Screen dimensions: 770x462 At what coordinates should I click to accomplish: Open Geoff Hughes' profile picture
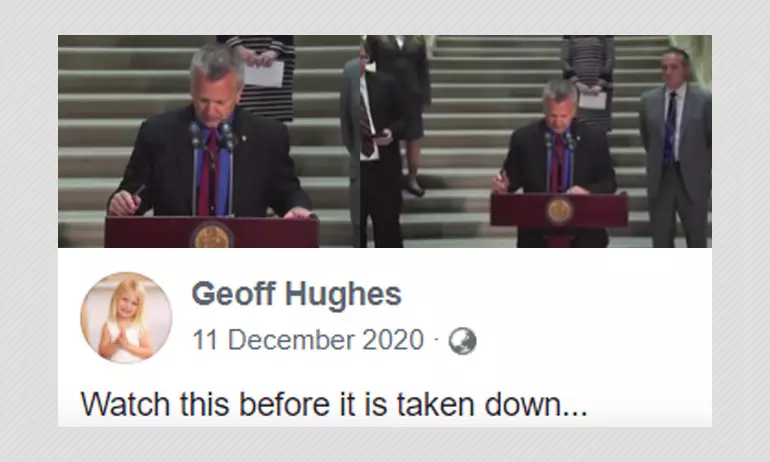[x=126, y=318]
